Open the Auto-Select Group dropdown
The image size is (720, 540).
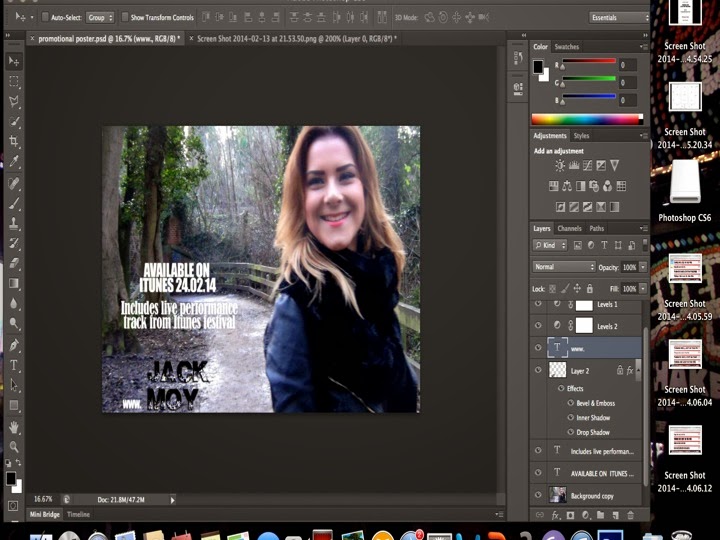pos(99,17)
